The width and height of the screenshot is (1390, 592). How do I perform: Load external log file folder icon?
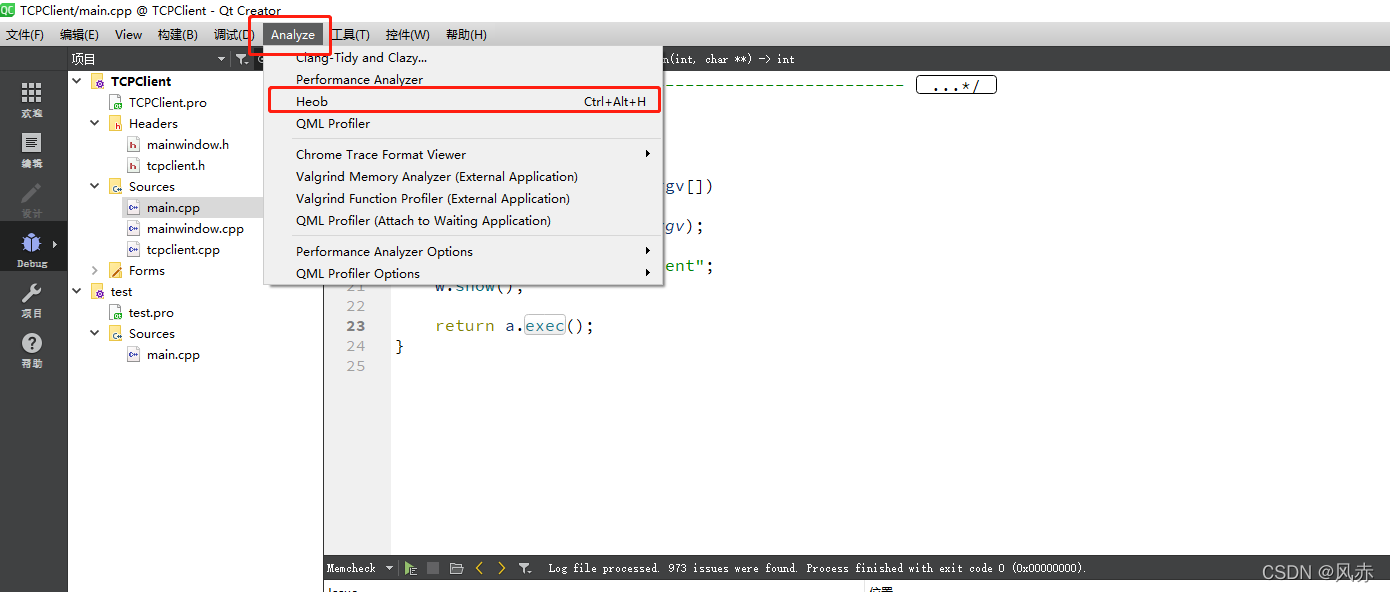pyautogui.click(x=456, y=568)
